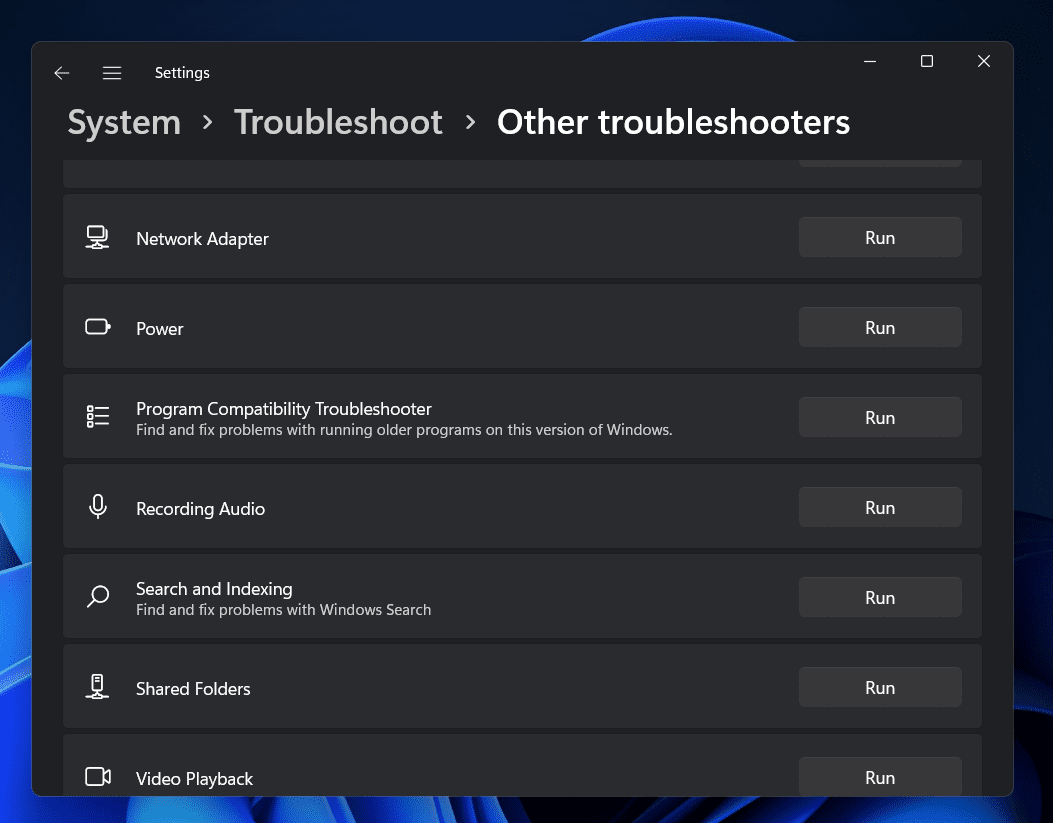This screenshot has width=1053, height=823.
Task: Go to Troubleshoot in the breadcrumb
Action: (338, 122)
